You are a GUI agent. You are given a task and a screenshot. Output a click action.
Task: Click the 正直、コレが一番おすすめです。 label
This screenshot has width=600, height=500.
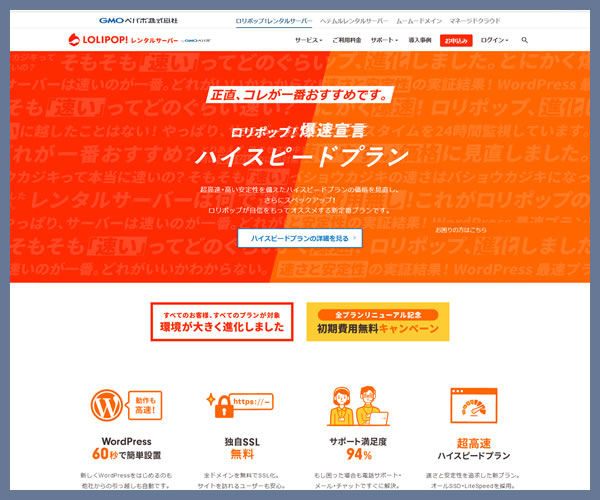tap(300, 95)
